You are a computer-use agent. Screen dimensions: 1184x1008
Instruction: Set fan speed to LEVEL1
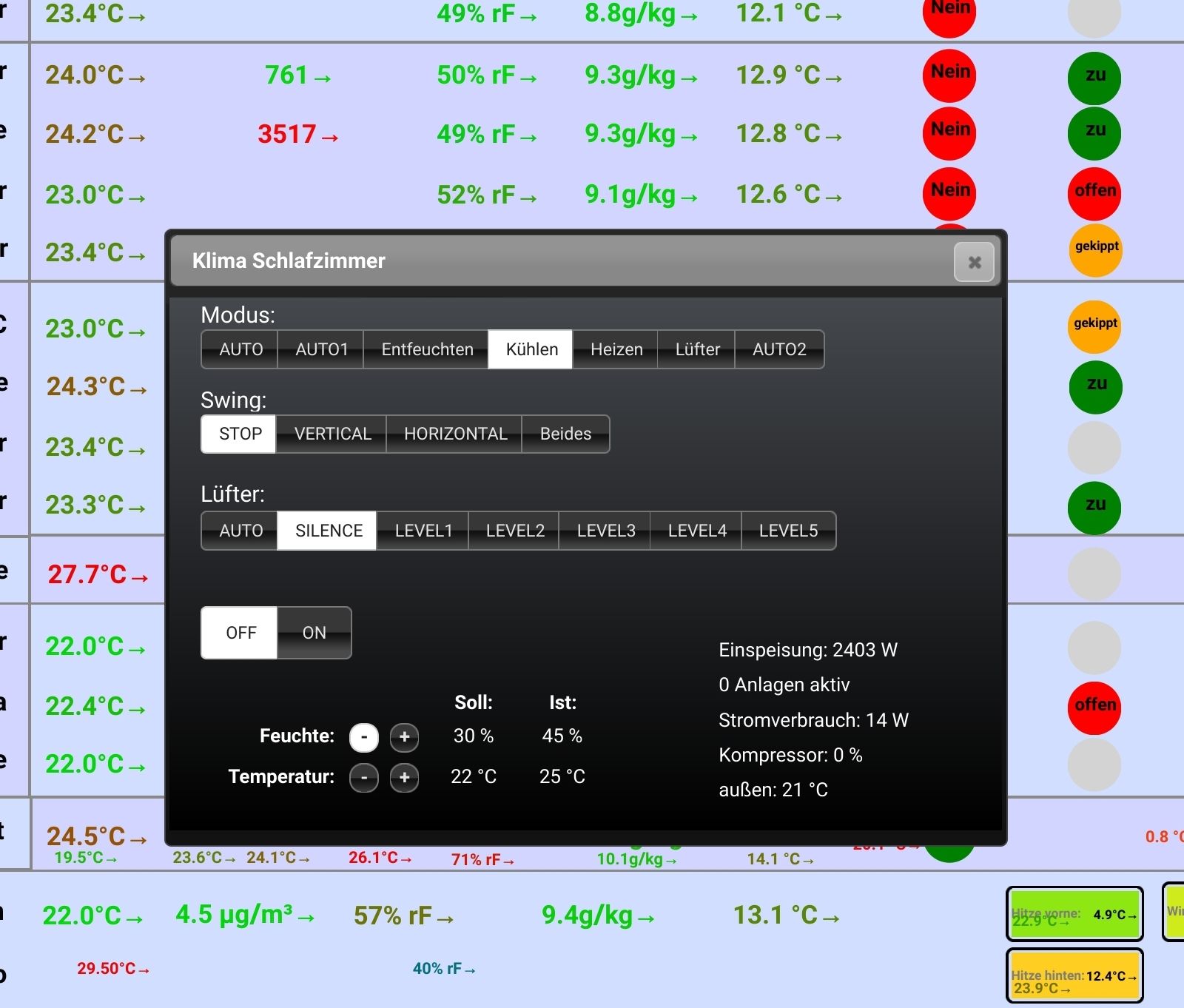[x=423, y=531]
